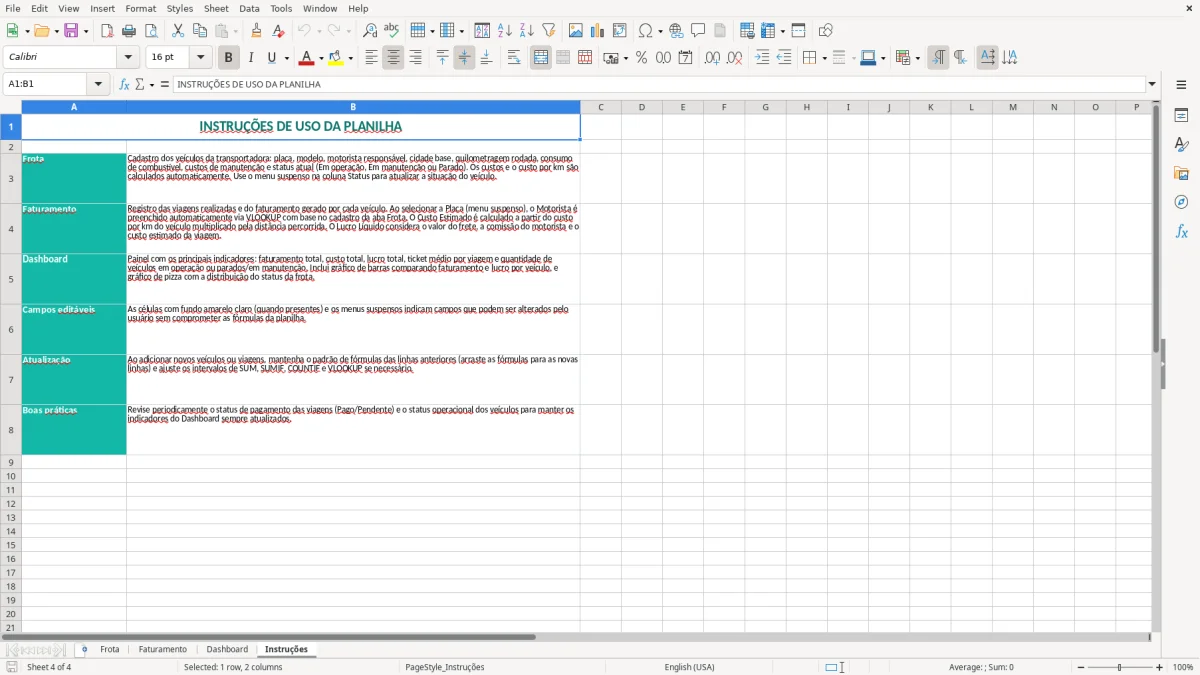Toggle Bold formatting
Image resolution: width=1200 pixels, height=675 pixels.
228,58
